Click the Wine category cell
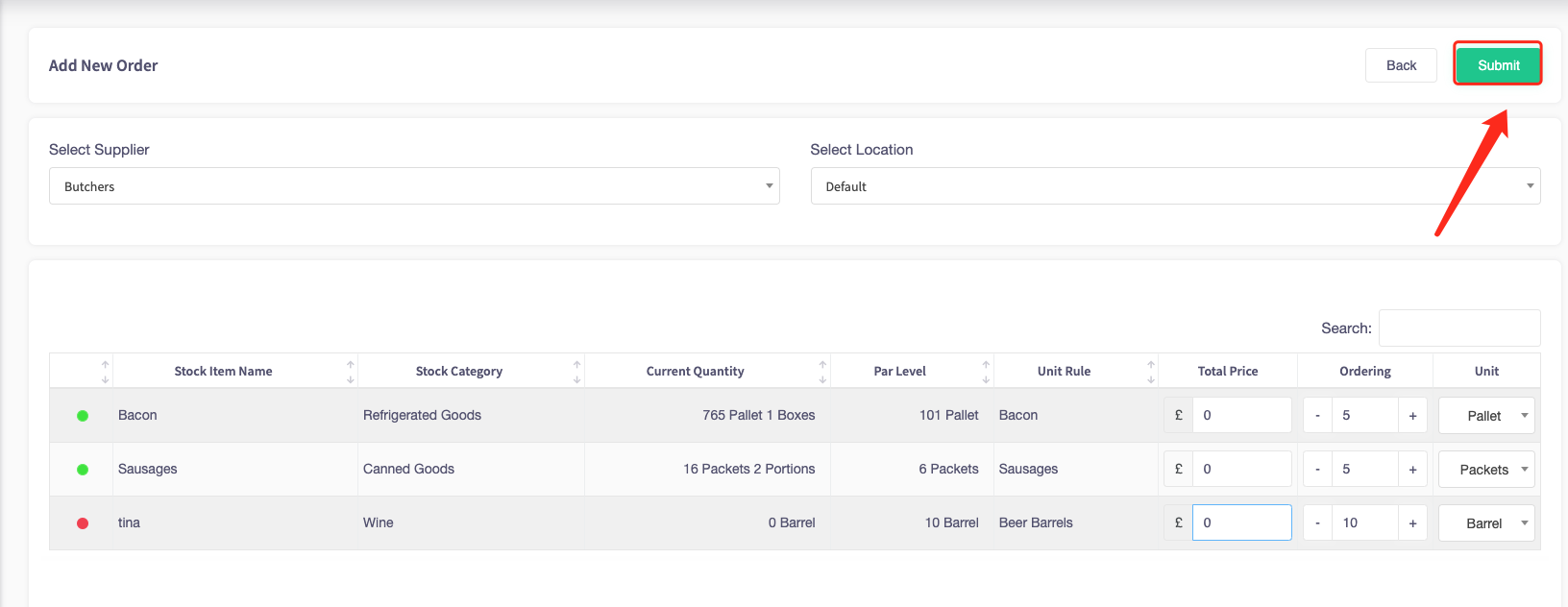The width and height of the screenshot is (1568, 607). [471, 523]
